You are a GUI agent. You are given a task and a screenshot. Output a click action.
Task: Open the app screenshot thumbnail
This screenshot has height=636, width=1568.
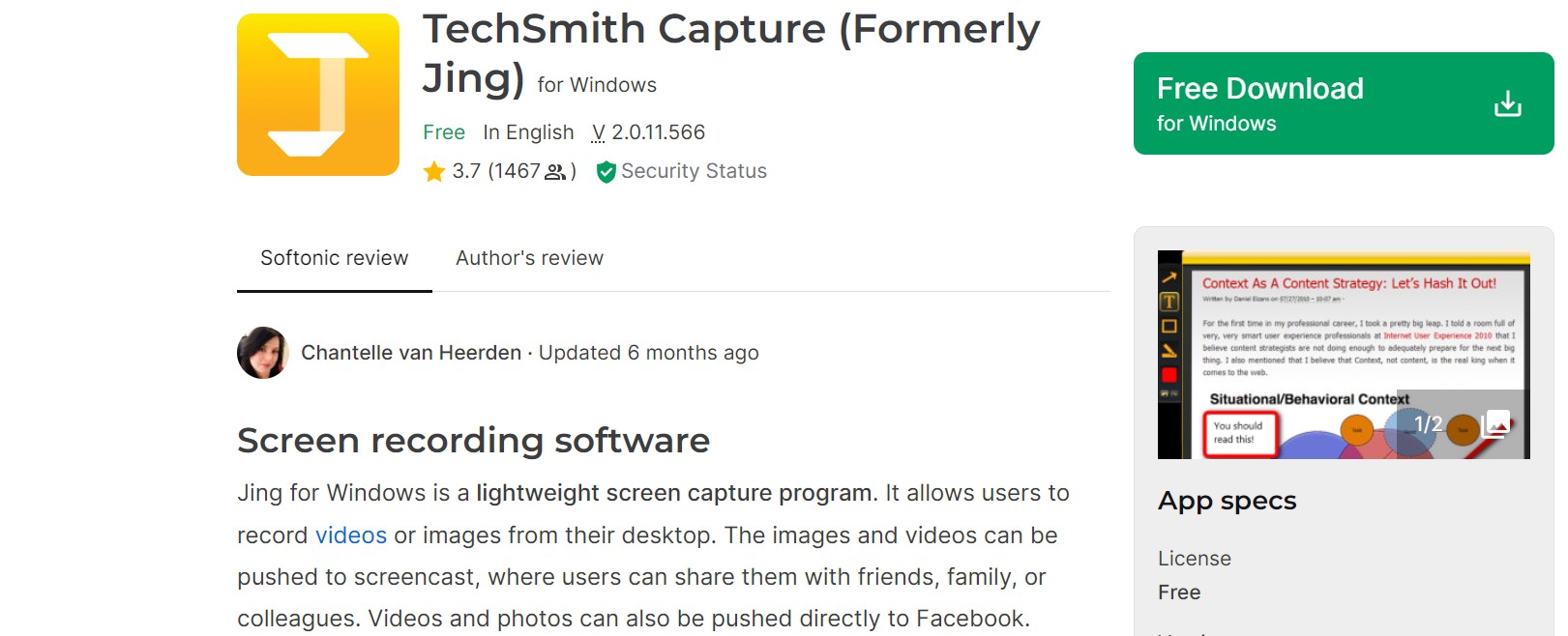pos(1344,355)
